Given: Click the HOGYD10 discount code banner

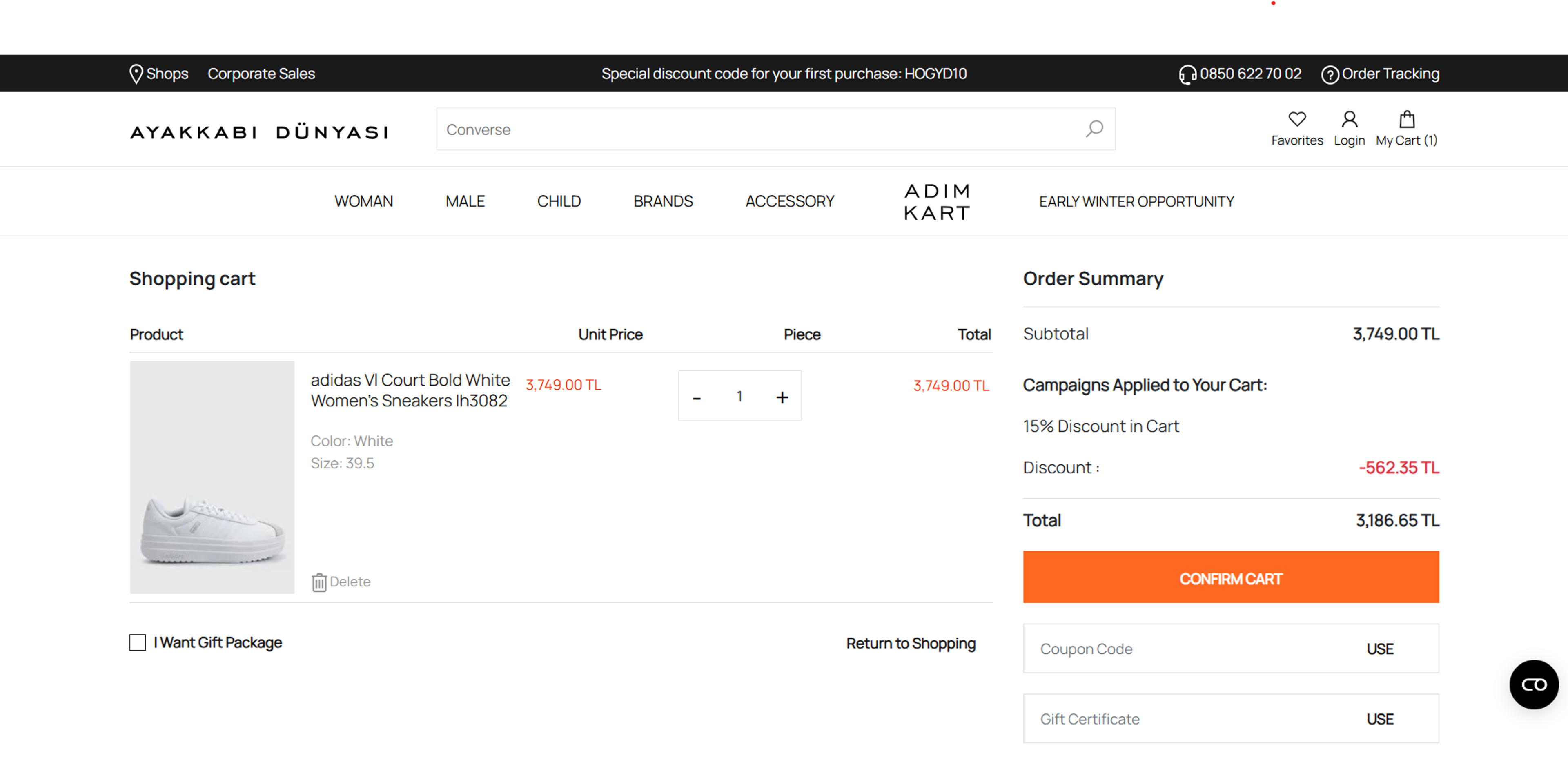Looking at the screenshot, I should (x=784, y=74).
